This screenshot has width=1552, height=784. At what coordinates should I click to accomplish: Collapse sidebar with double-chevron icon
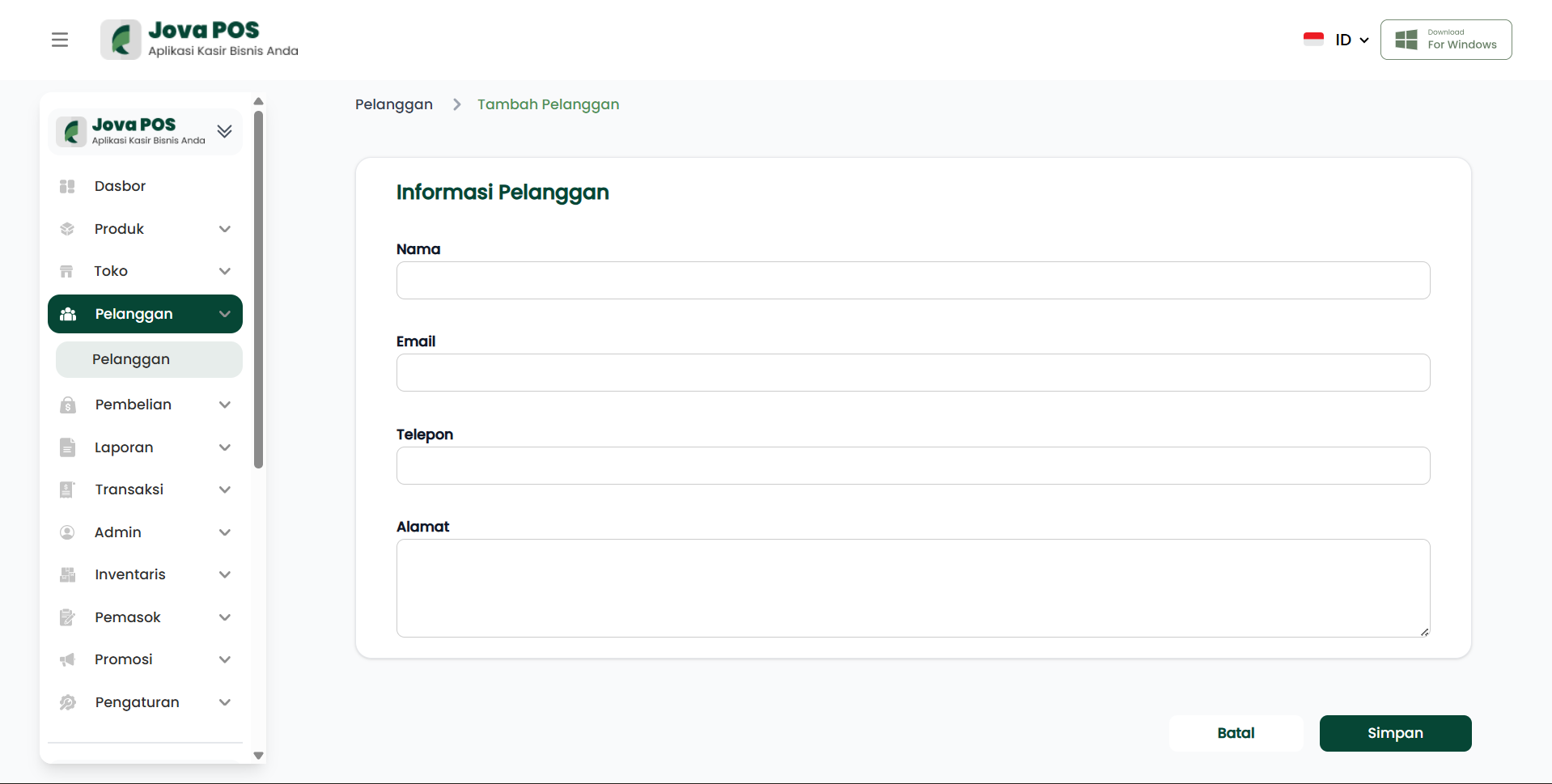click(225, 131)
